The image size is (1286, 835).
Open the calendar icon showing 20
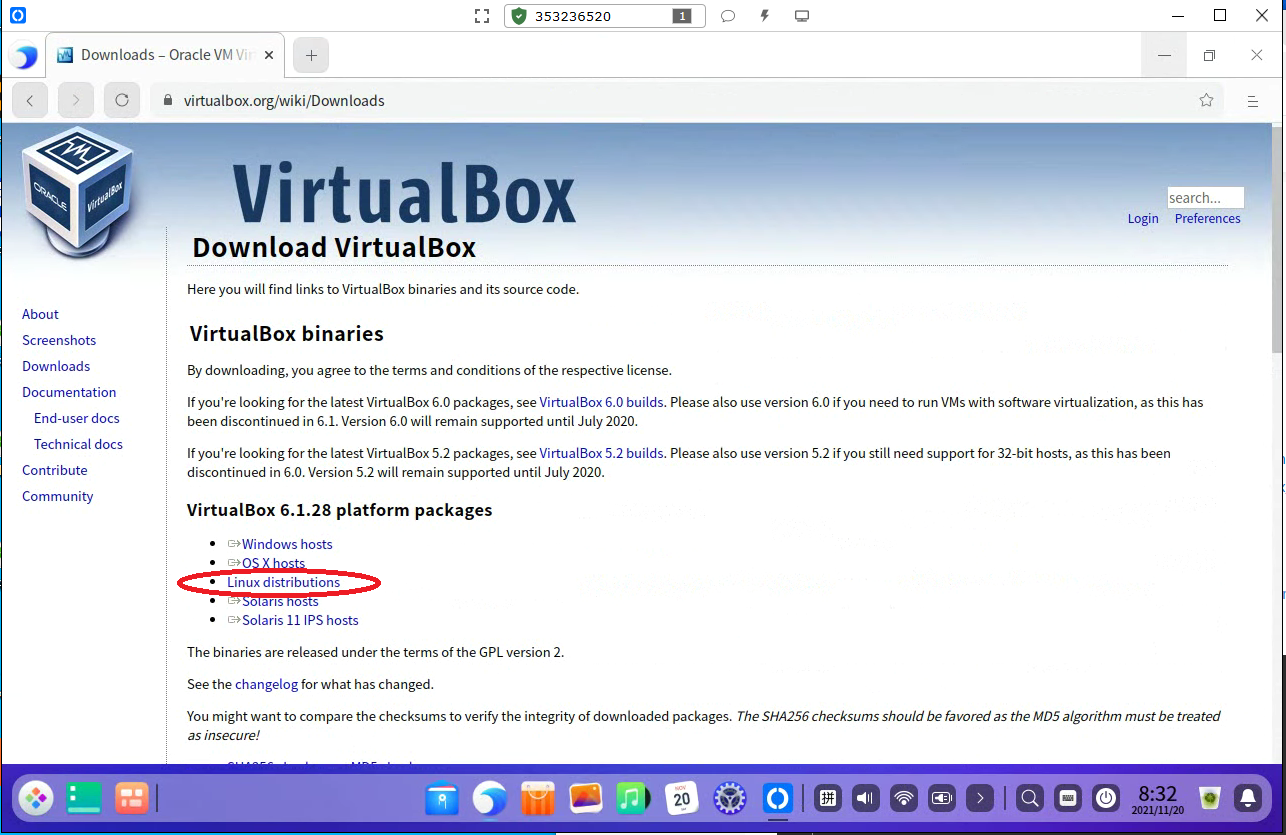click(682, 798)
